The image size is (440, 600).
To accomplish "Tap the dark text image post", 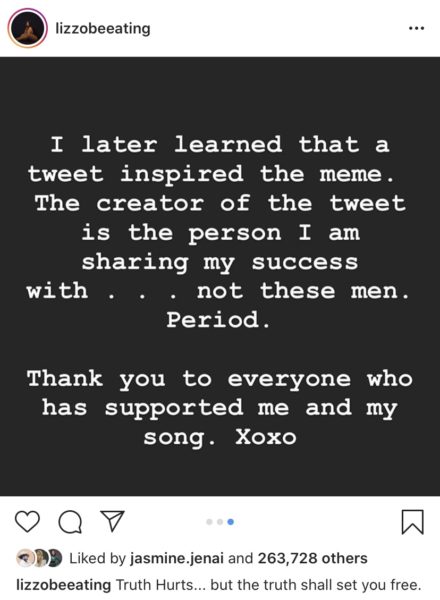I will 220,276.
